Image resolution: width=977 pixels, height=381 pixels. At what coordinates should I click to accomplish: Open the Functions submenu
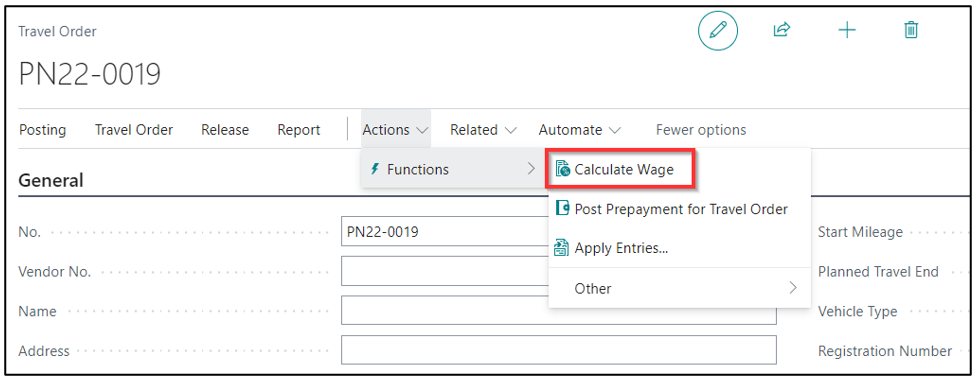point(452,169)
